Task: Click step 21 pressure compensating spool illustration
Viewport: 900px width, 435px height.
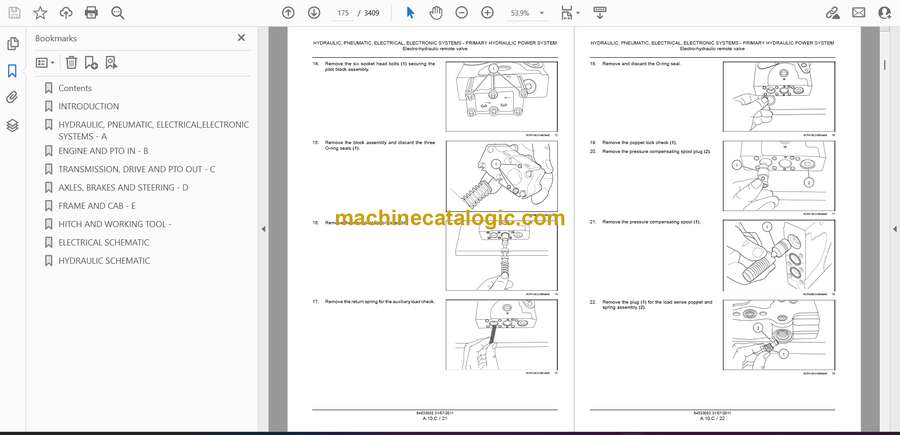Action: point(778,255)
